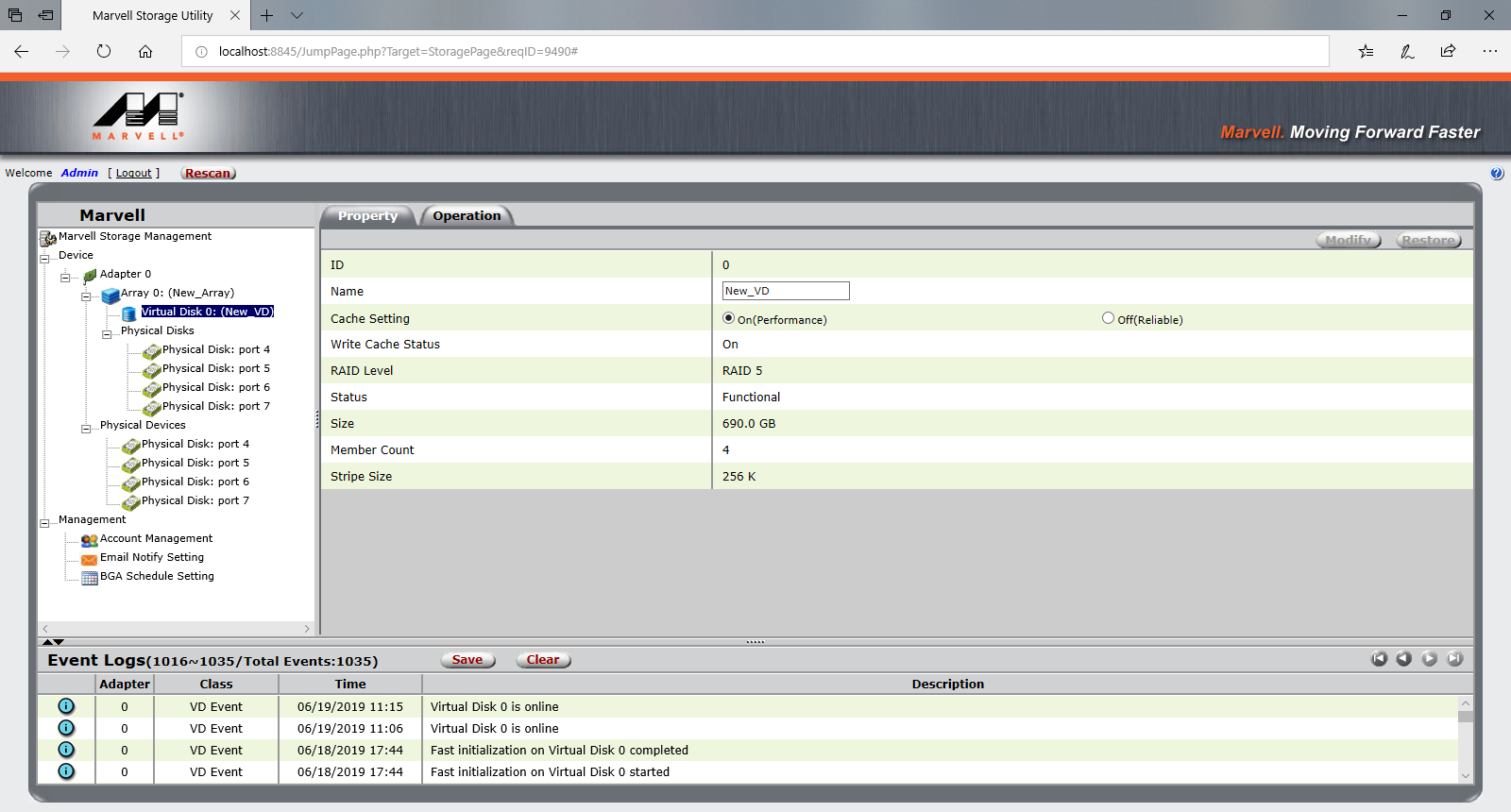Click the help question mark icon
This screenshot has height=812, width=1511.
[x=1497, y=174]
